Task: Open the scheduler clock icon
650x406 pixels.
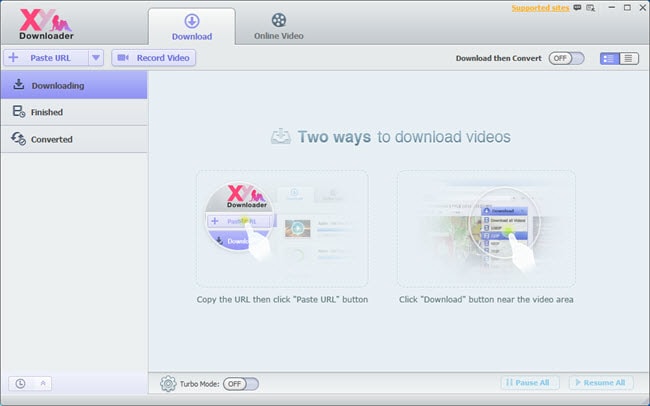Action: [x=21, y=384]
